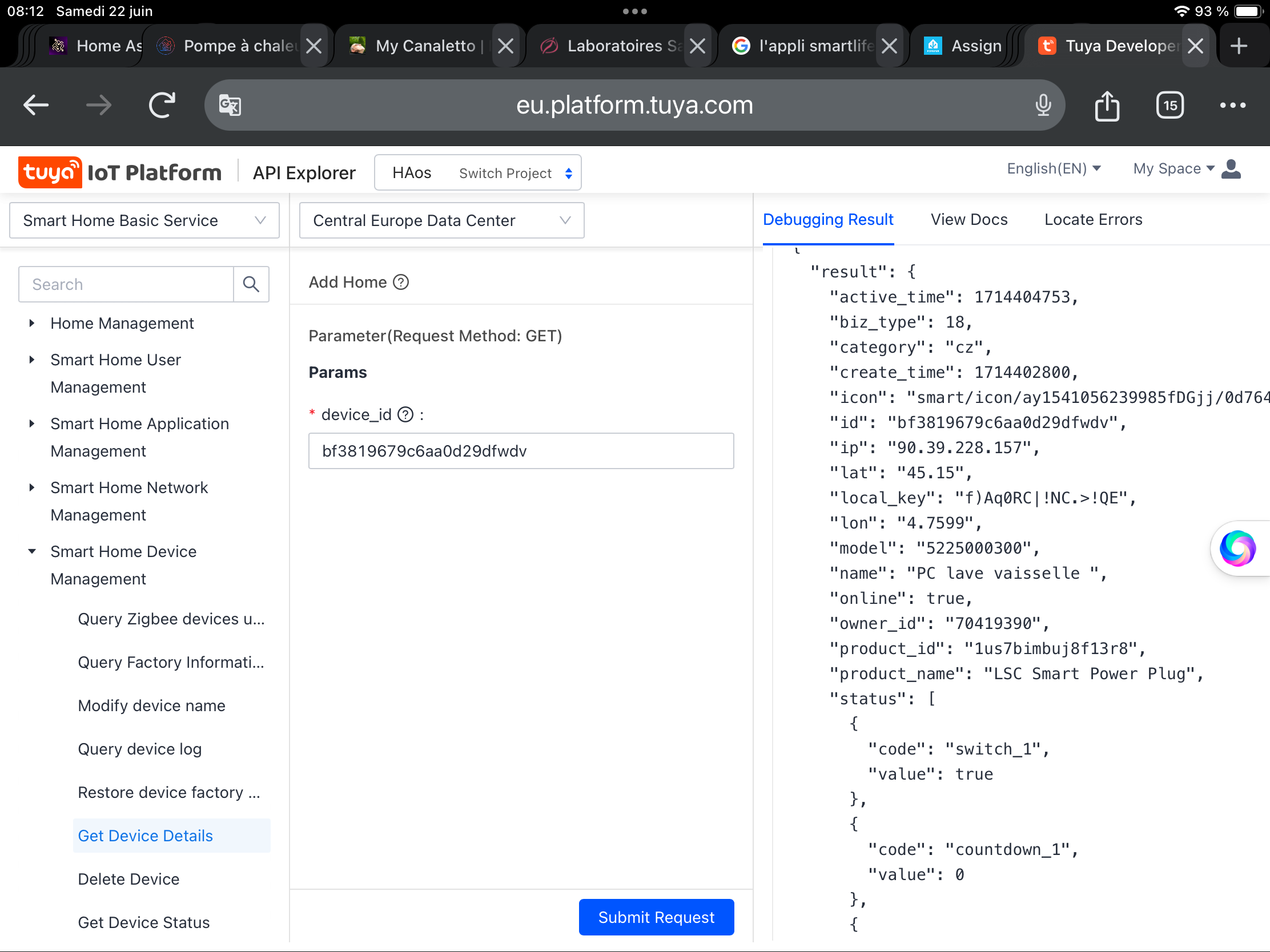This screenshot has height=952, width=1270.
Task: Click the search magnifier icon in sidebar
Action: (x=251, y=284)
